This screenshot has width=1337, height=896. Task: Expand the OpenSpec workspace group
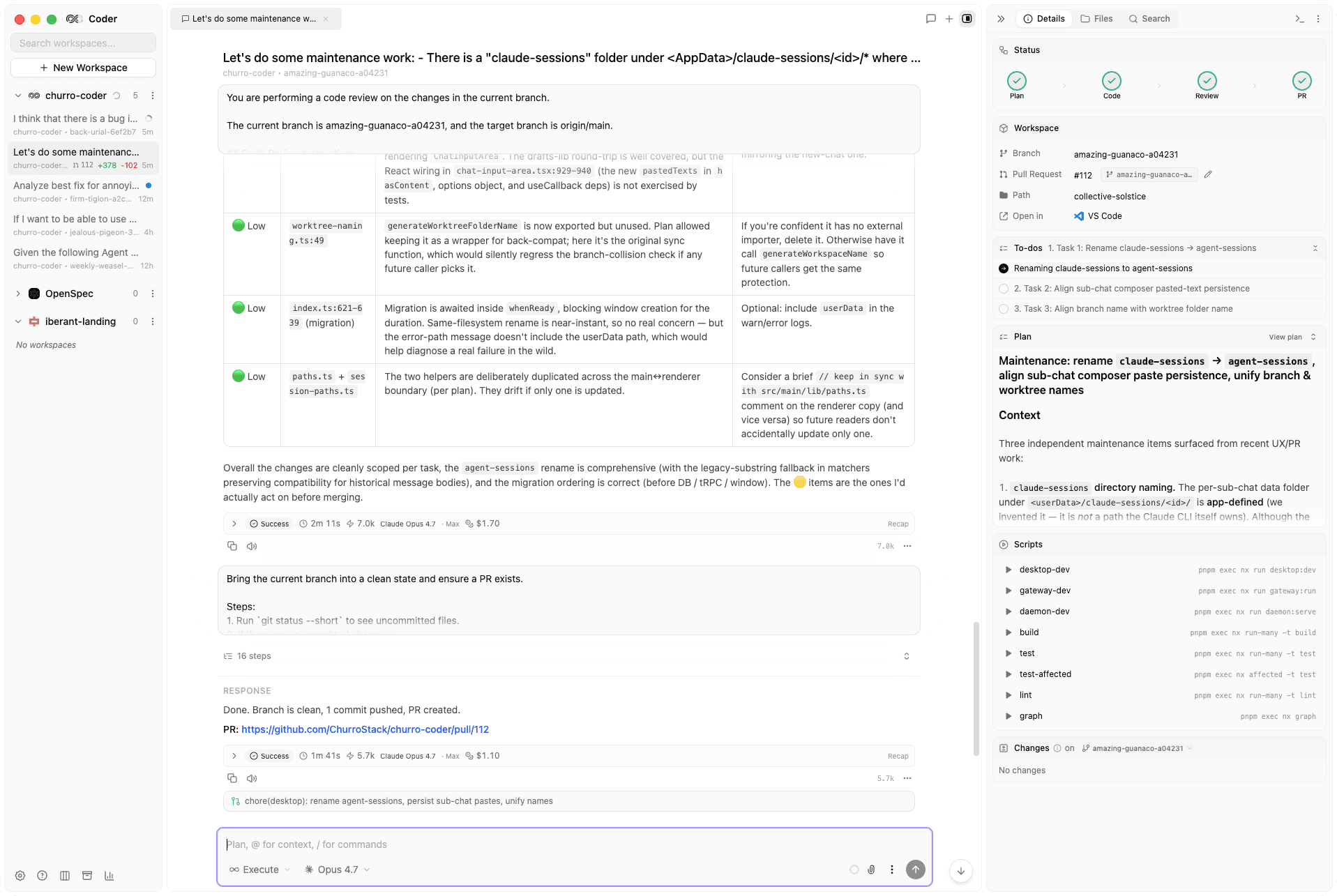click(17, 294)
